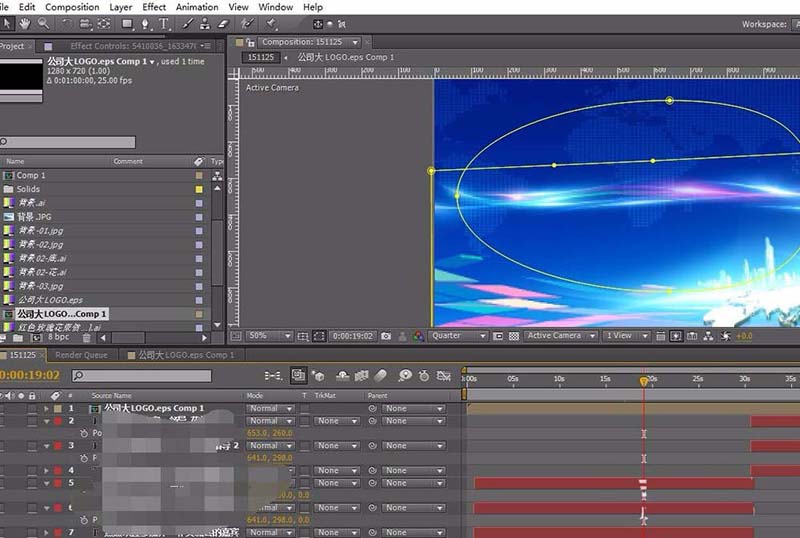Open the Quarter resolution dropdown
This screenshot has width=800, height=538.
[x=458, y=336]
